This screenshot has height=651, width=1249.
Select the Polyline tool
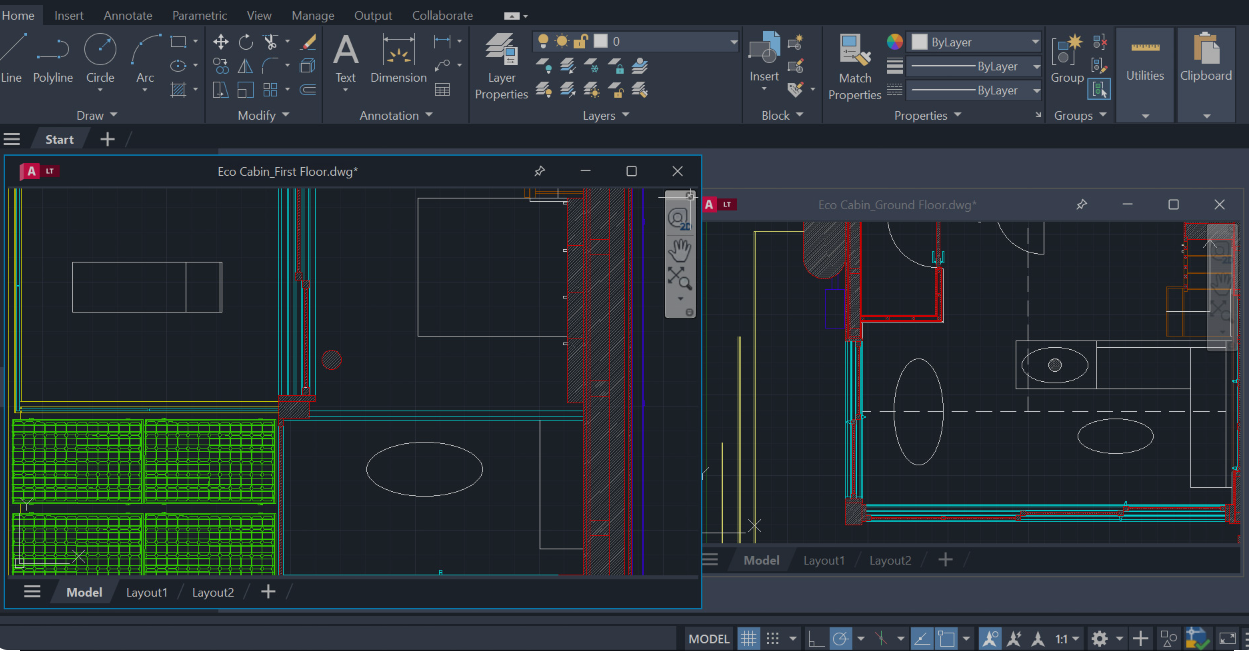click(x=52, y=58)
